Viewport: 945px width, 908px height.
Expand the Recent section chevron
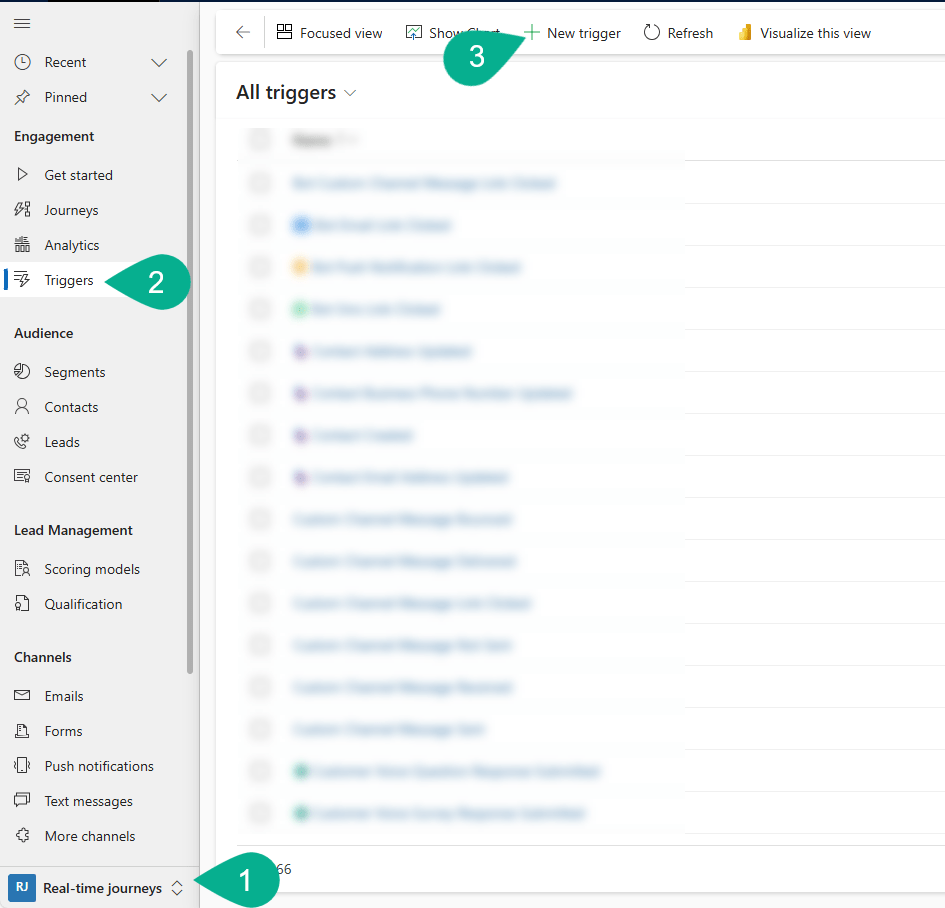(x=159, y=63)
